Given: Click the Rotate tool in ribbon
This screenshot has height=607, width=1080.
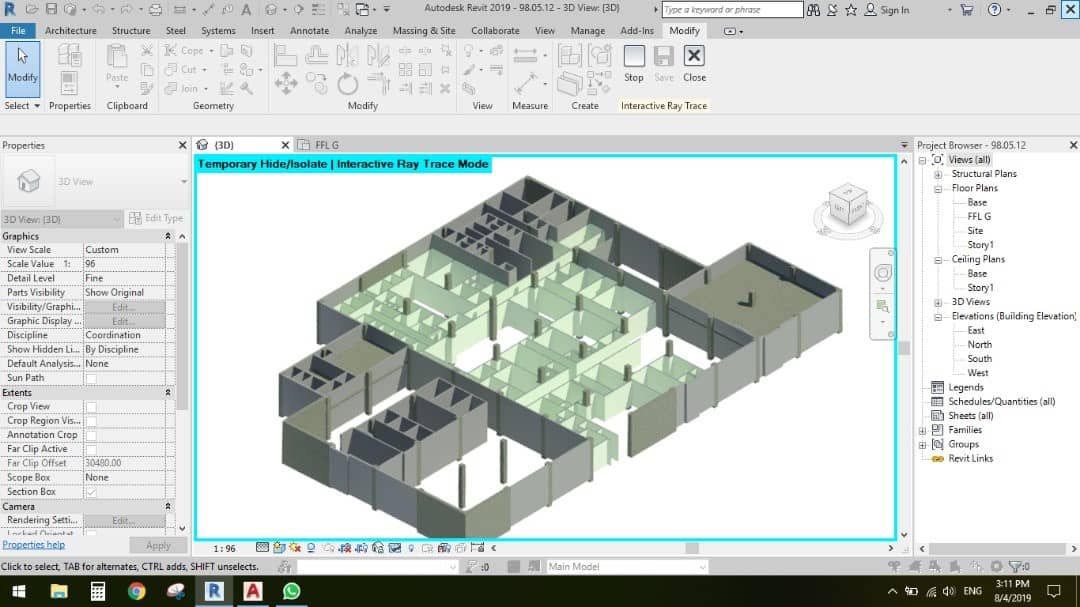Looking at the screenshot, I should coord(347,84).
